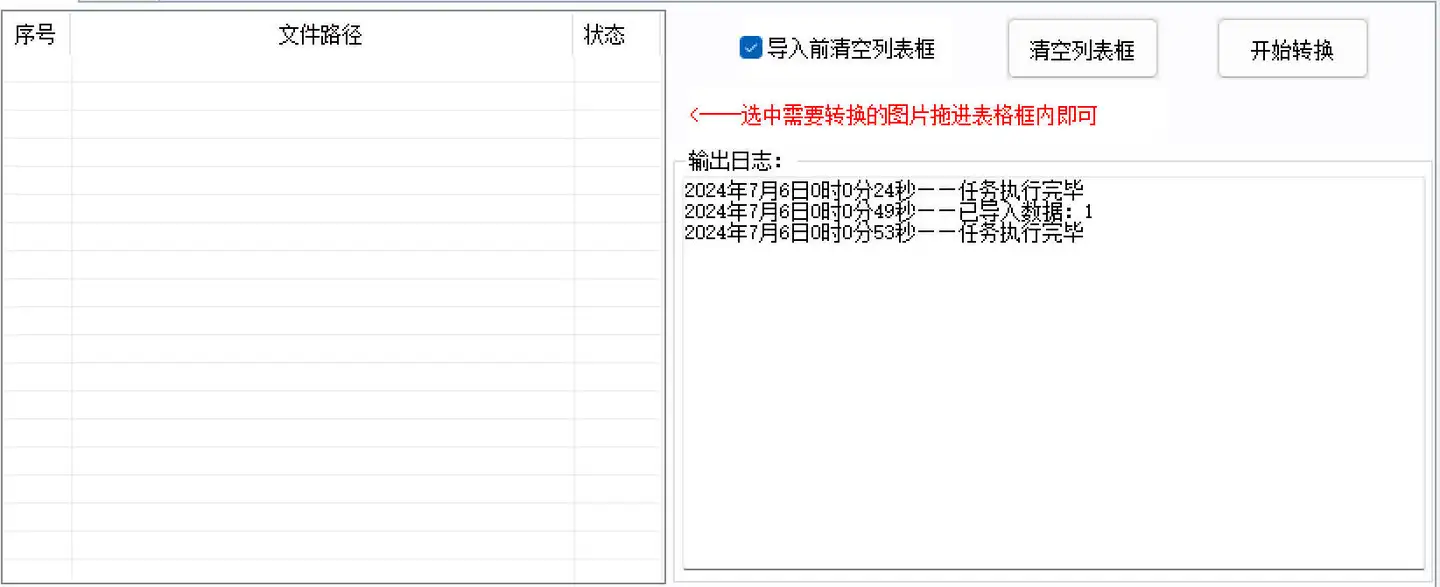Select the 文件路径 column header
Viewport: 1440px width, 587px height.
click(x=322, y=35)
